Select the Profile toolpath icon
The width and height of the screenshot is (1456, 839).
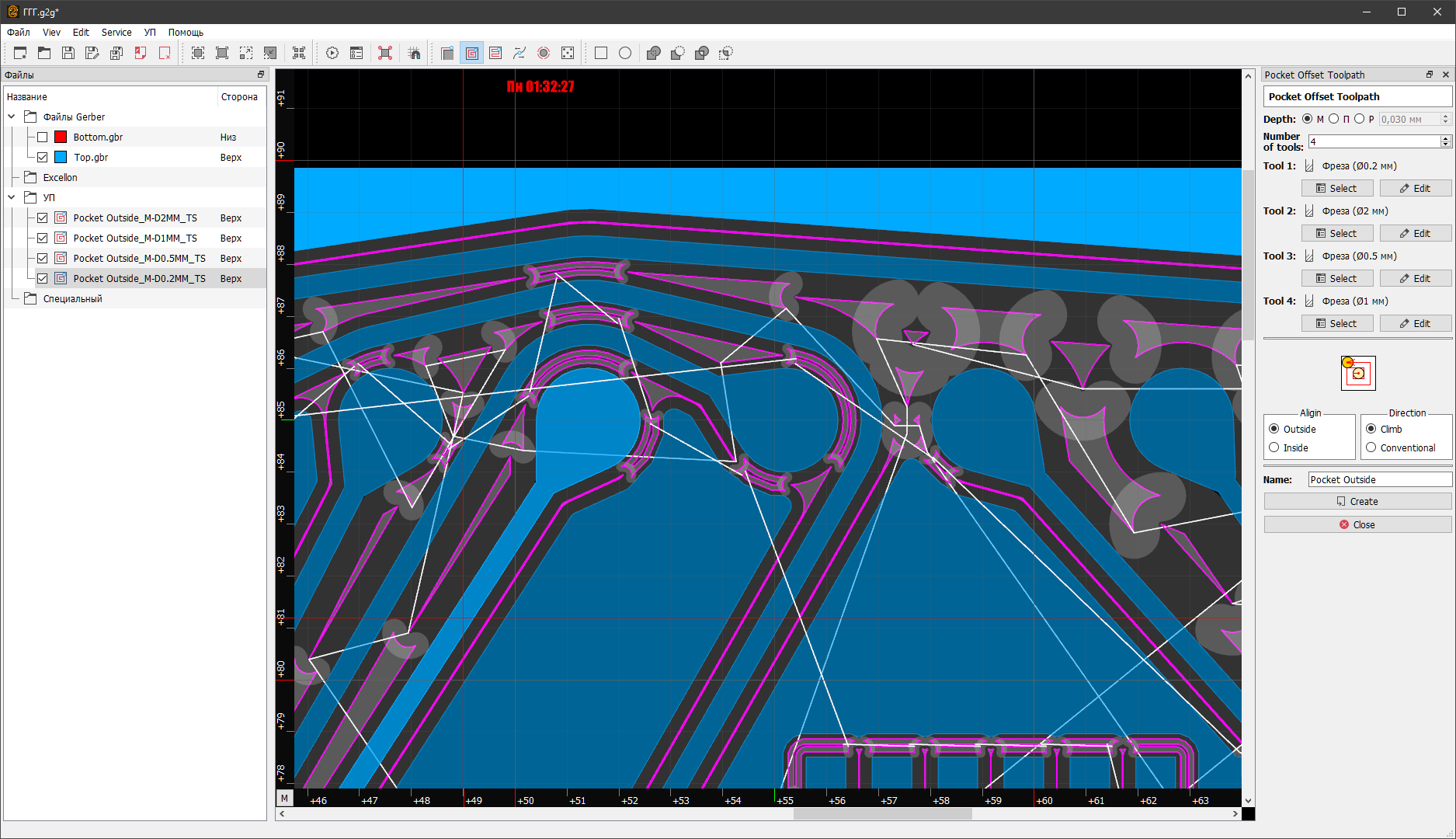447,53
